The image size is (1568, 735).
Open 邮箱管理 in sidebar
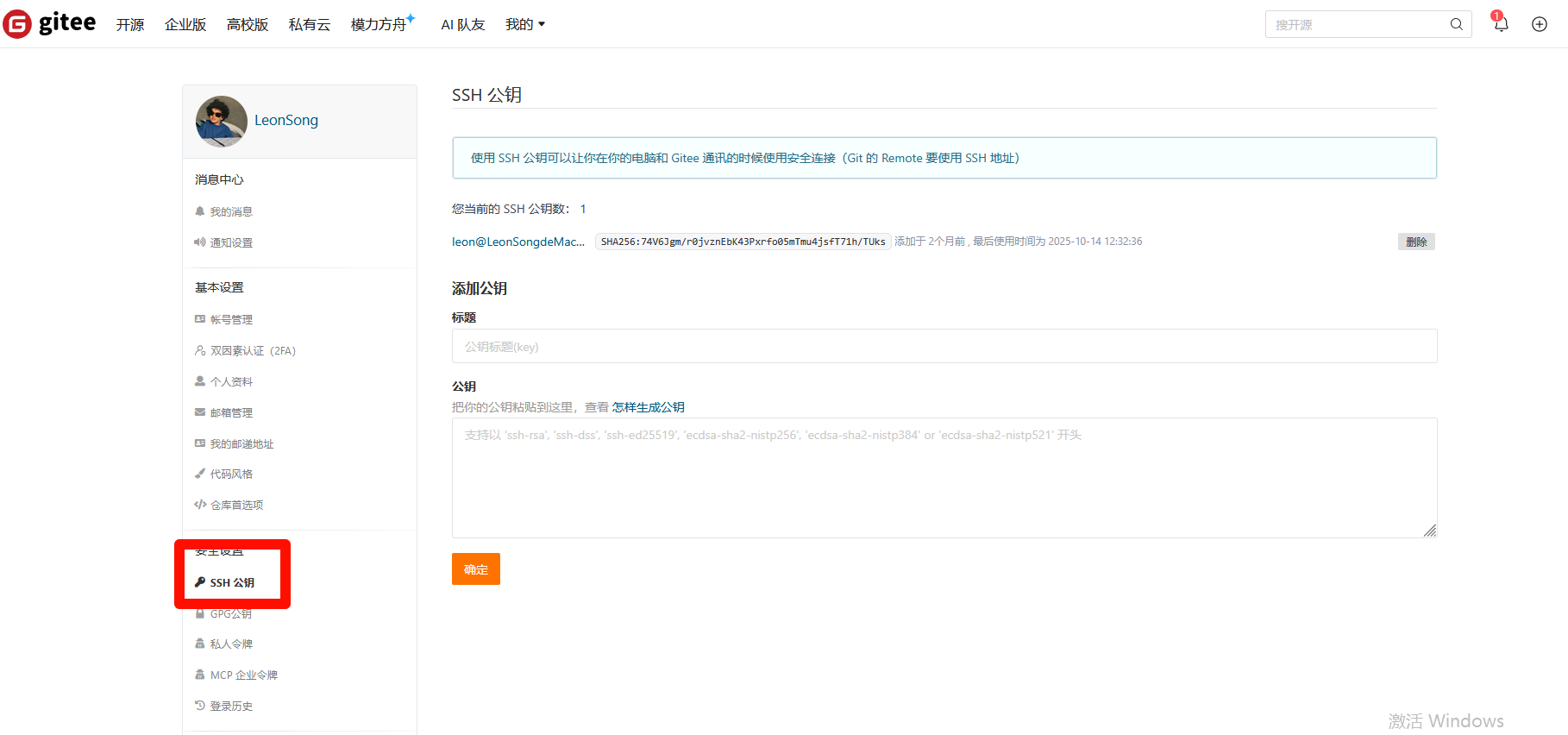(231, 412)
